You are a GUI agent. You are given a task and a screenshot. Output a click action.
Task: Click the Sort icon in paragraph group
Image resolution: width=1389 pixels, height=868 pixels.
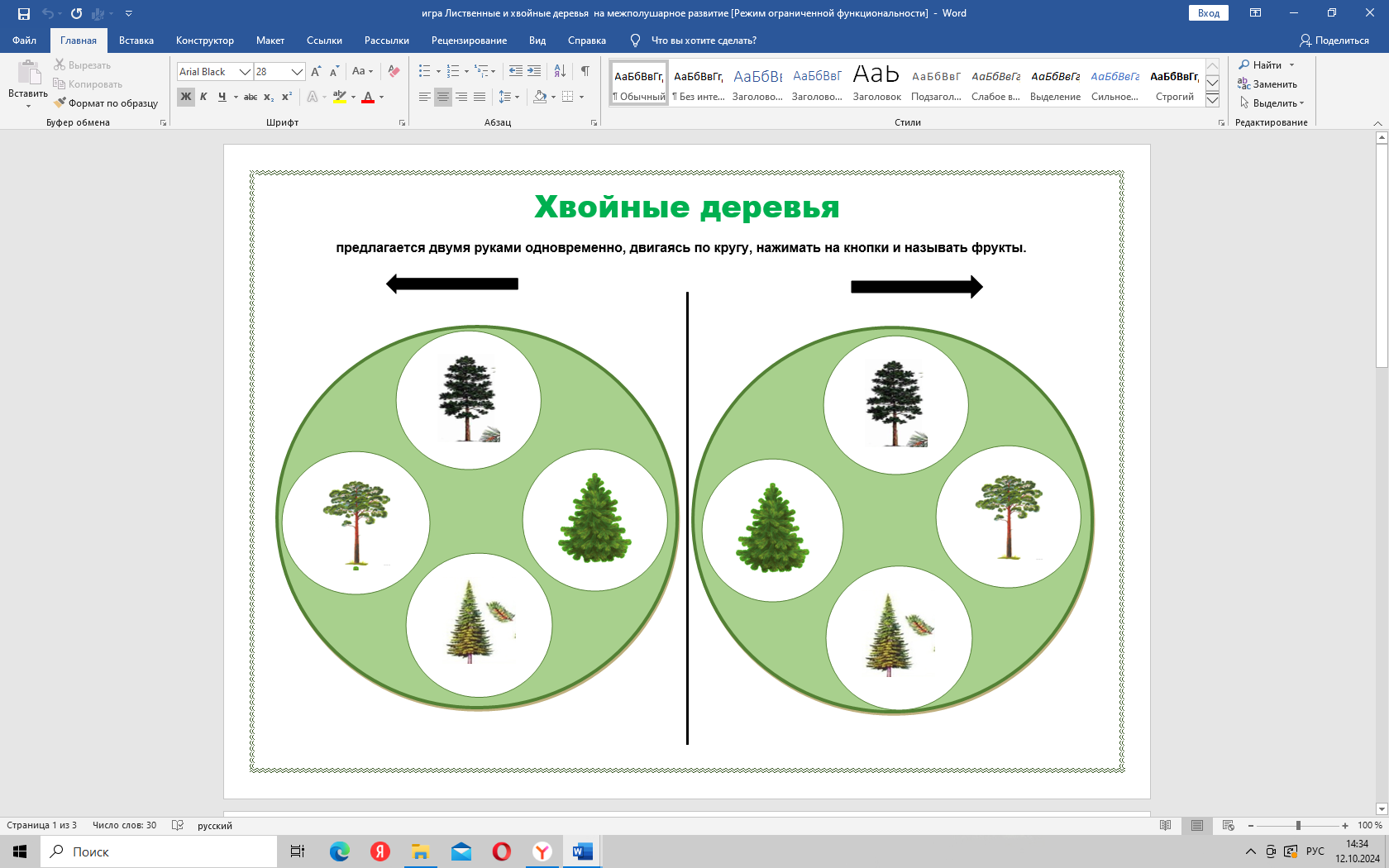tap(560, 71)
